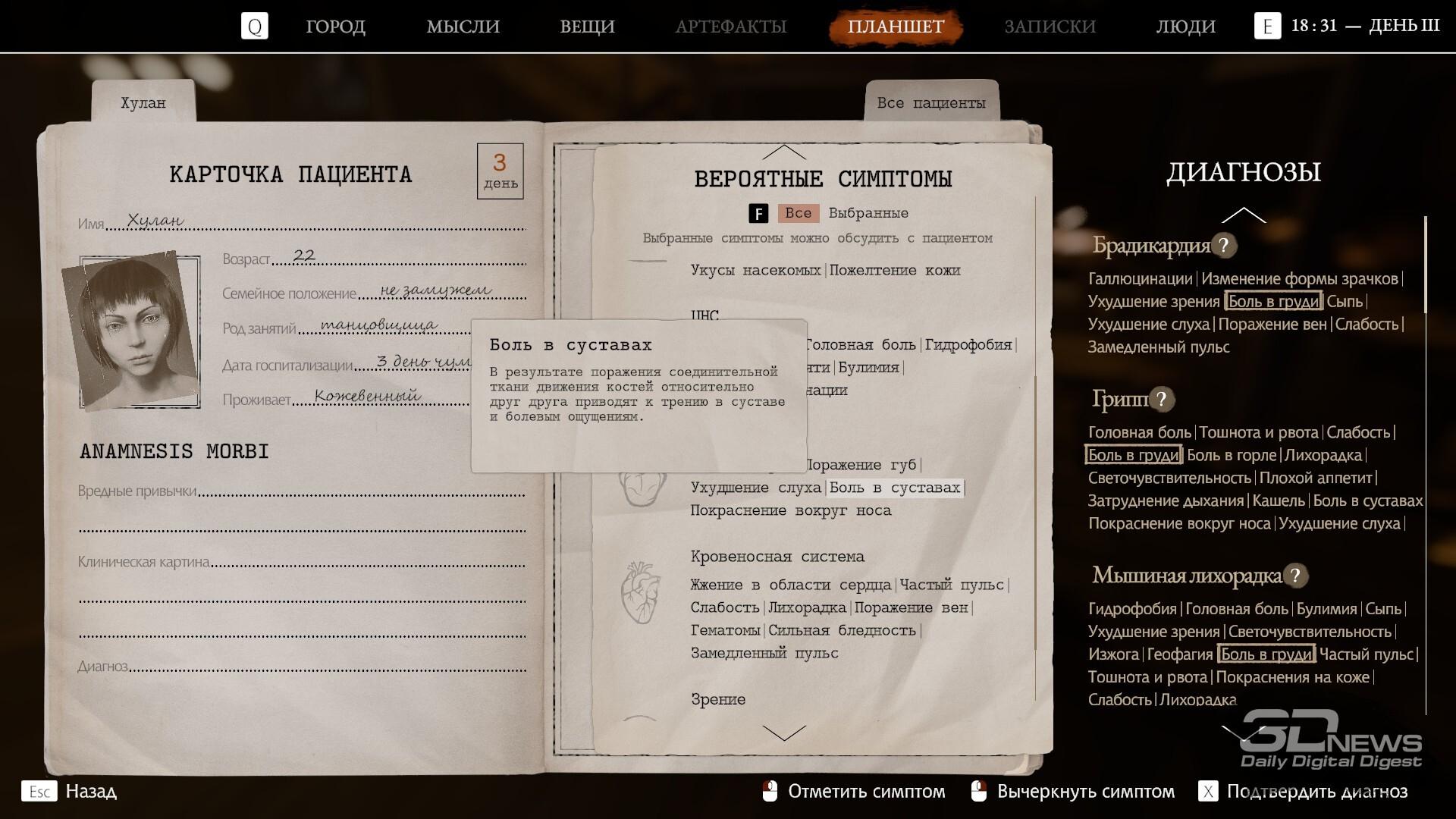The image size is (1456, 819).
Task: Open the ГОРОД menu tab
Action: click(x=335, y=27)
